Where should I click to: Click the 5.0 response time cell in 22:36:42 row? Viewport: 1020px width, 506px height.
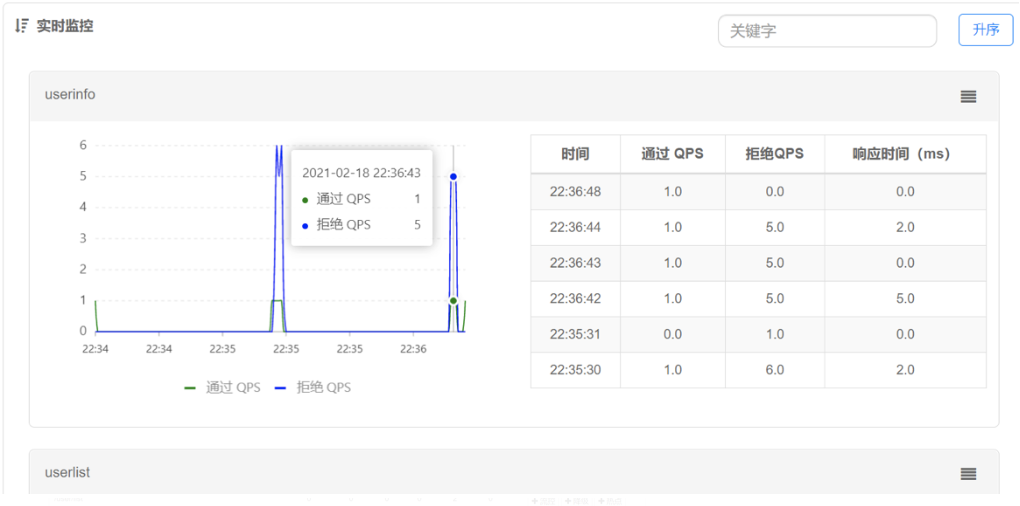click(905, 299)
